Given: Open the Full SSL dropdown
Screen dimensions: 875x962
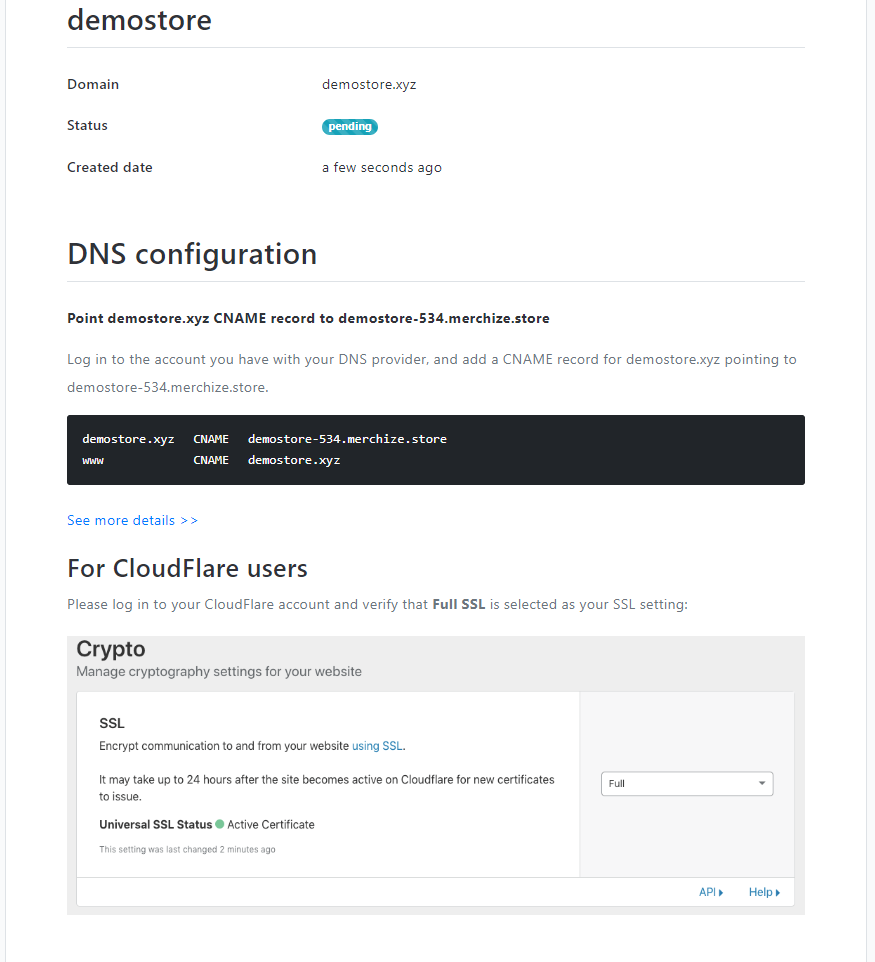Looking at the screenshot, I should 687,783.
